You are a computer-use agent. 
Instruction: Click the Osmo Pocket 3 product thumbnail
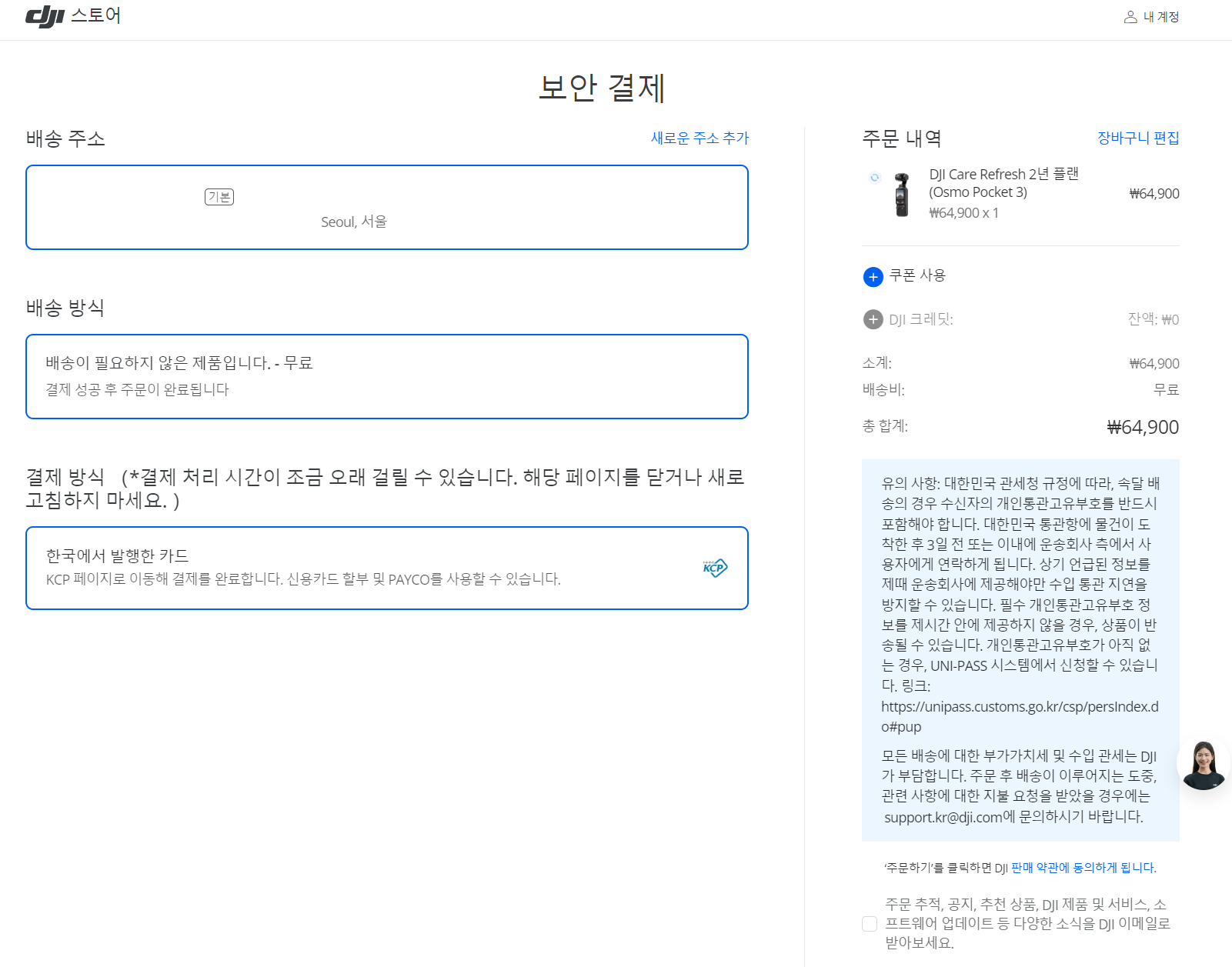pyautogui.click(x=901, y=195)
